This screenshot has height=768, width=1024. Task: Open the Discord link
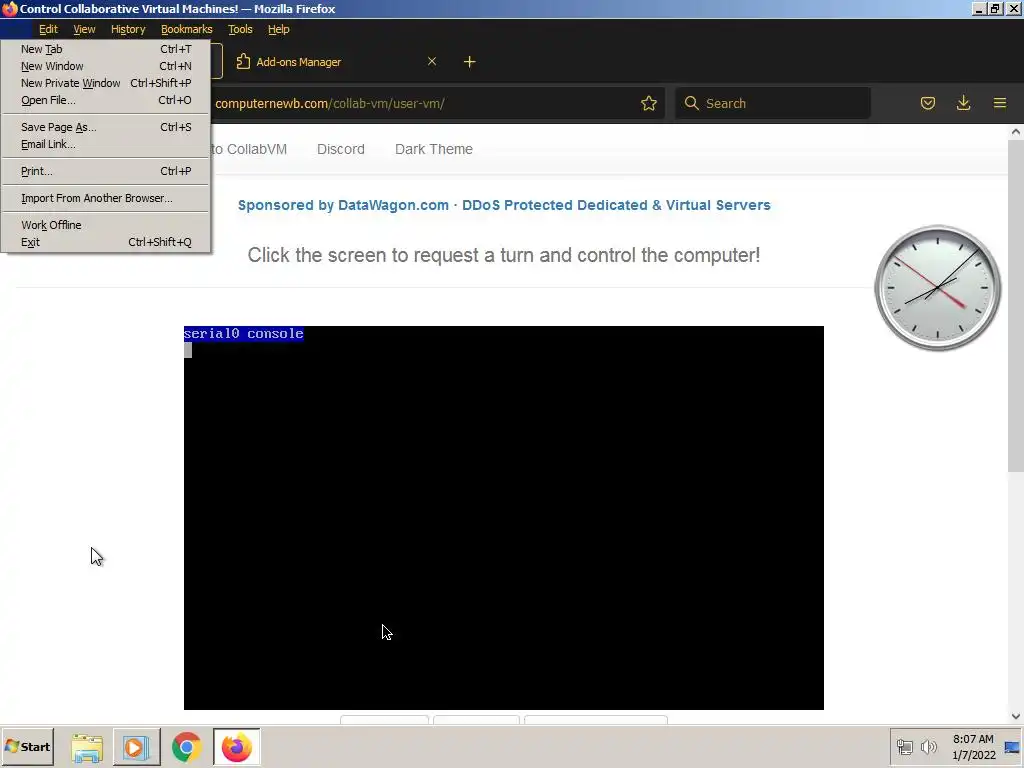341,149
